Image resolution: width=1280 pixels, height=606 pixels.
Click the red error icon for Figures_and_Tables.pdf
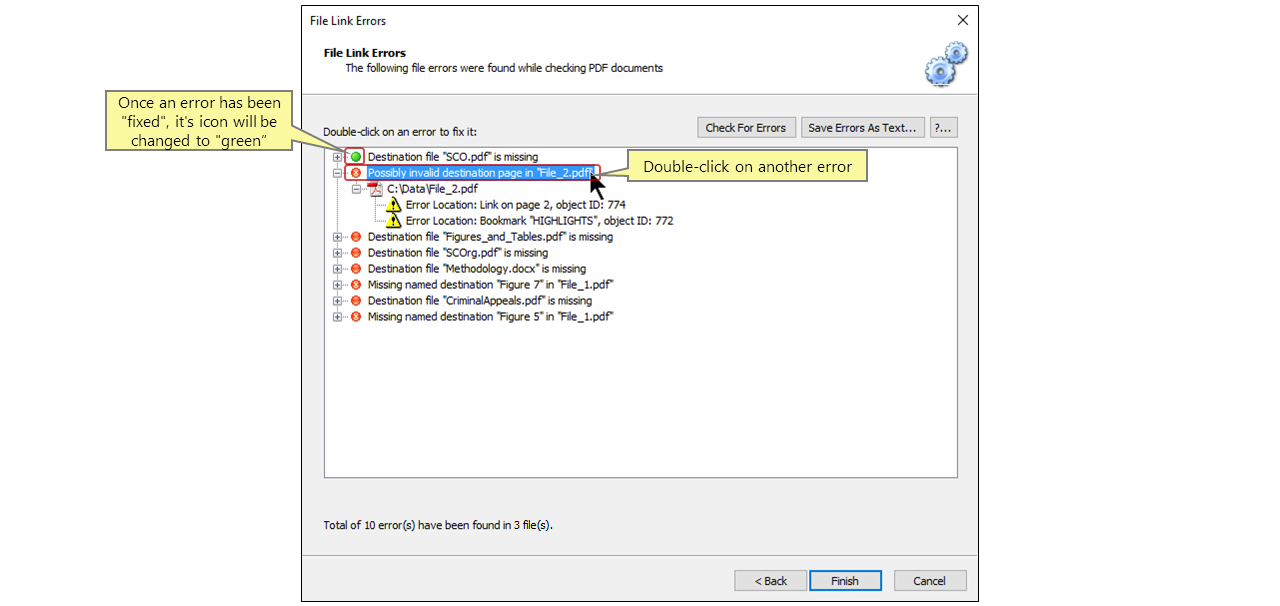355,236
